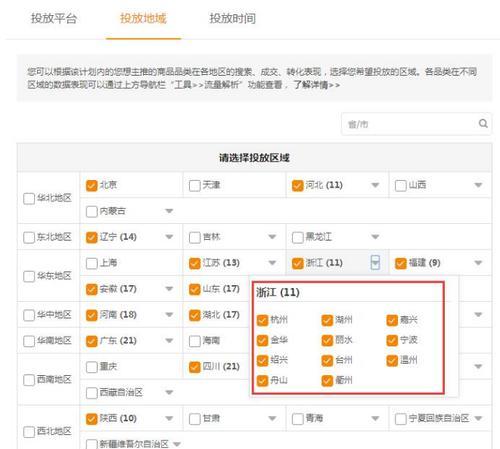Expand the 吉林 city dropdown arrow
The width and height of the screenshot is (500, 449).
[x=272, y=237]
